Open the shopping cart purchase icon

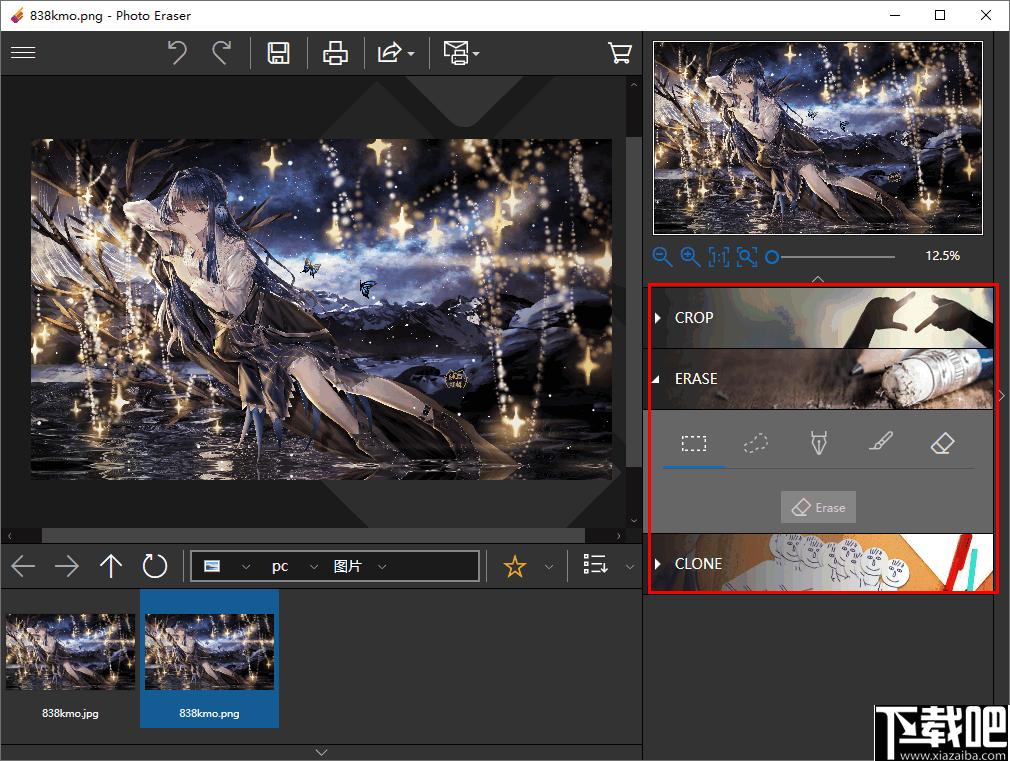click(x=620, y=53)
